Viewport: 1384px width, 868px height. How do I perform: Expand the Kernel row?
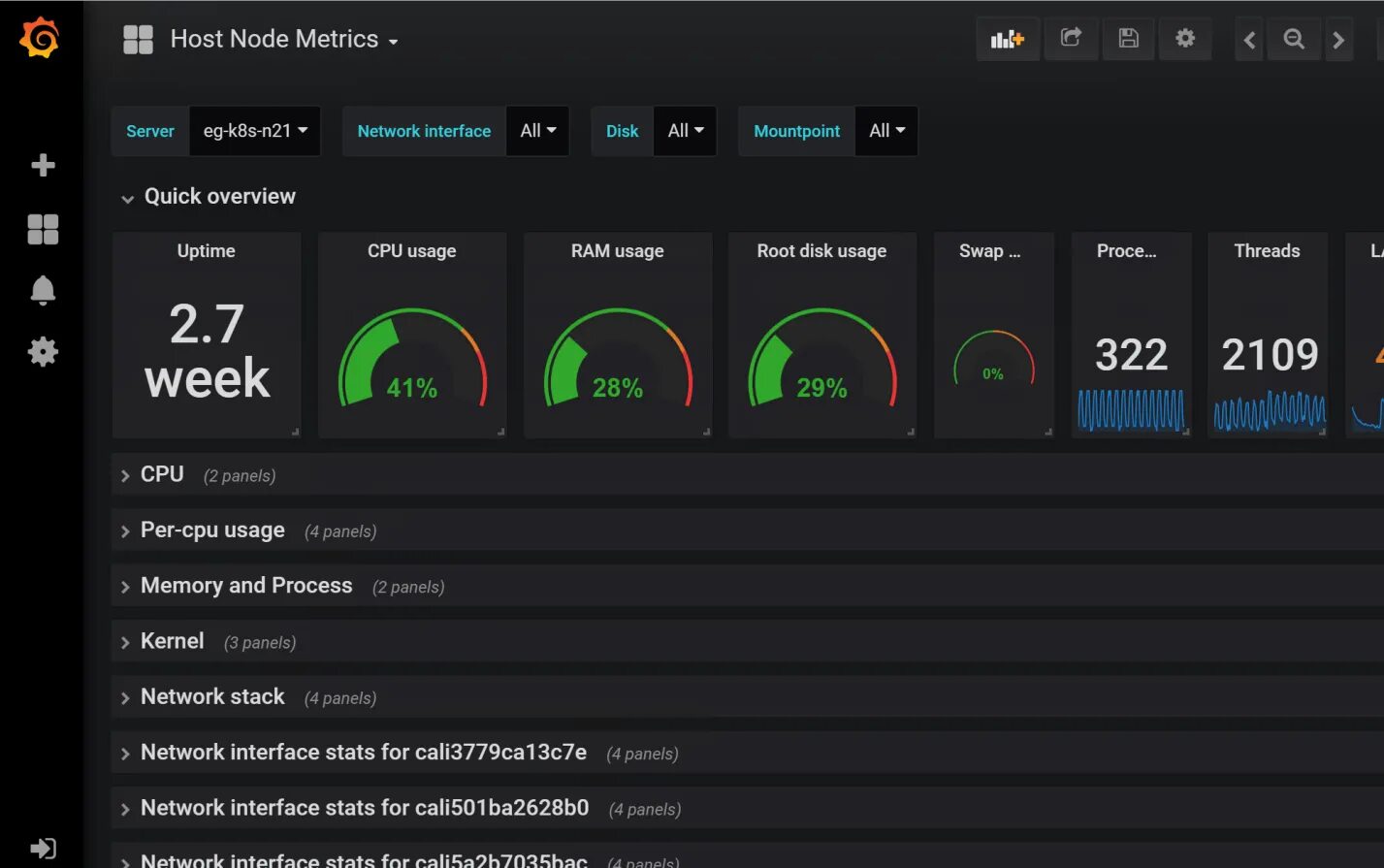tap(747, 642)
